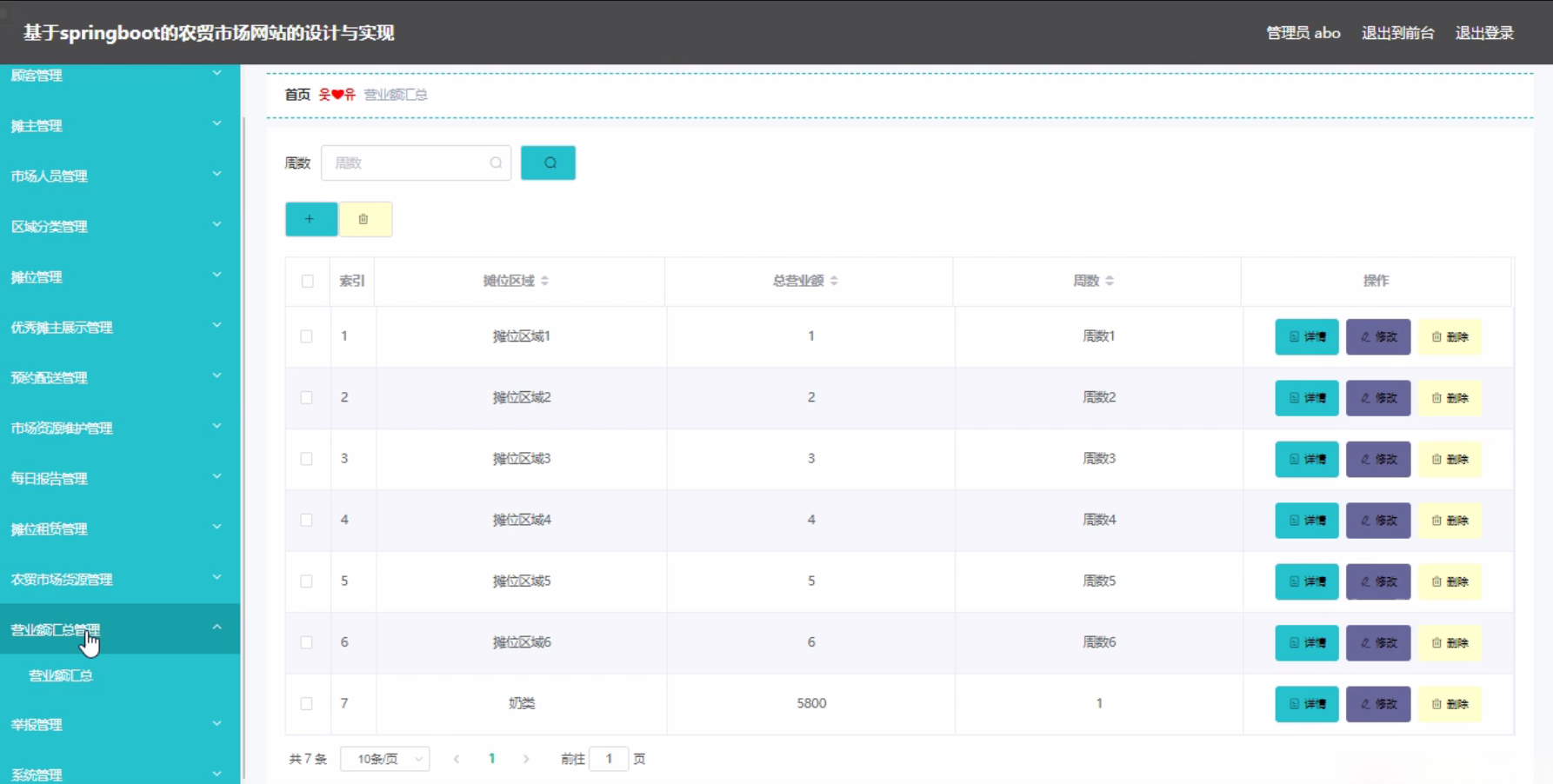The height and width of the screenshot is (784, 1553).
Task: Check the select-all checkbox in table header
Action: pyautogui.click(x=307, y=281)
